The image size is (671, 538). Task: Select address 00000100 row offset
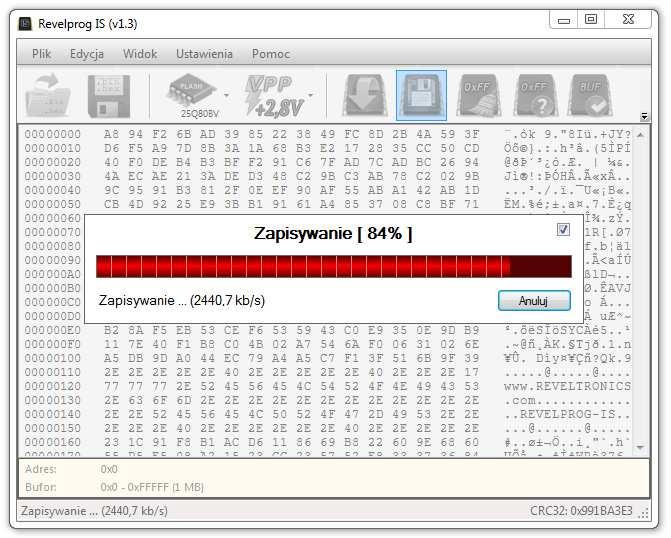click(53, 358)
